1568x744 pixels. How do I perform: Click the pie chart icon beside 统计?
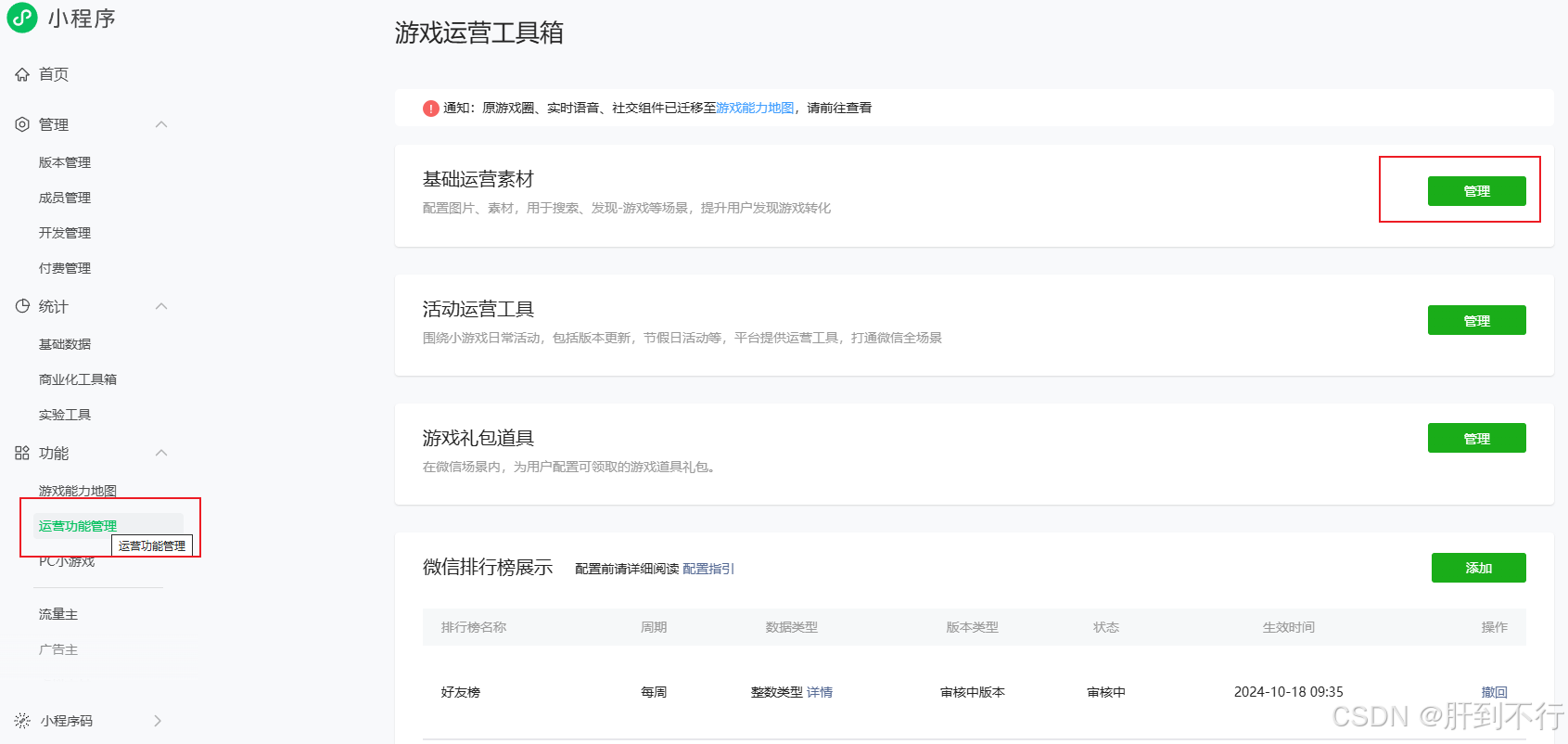click(22, 306)
